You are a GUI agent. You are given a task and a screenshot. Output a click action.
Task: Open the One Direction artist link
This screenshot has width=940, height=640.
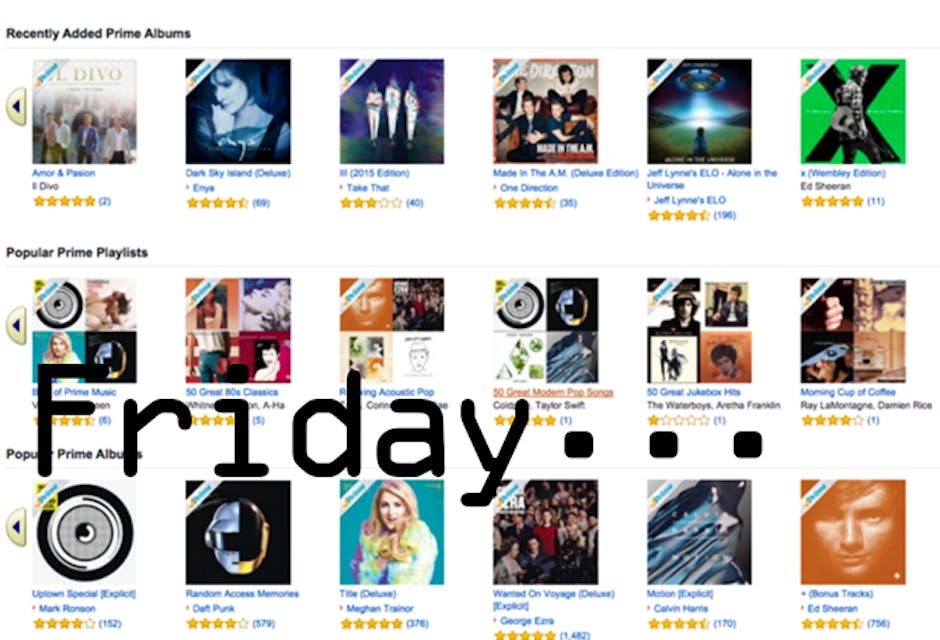[x=529, y=188]
